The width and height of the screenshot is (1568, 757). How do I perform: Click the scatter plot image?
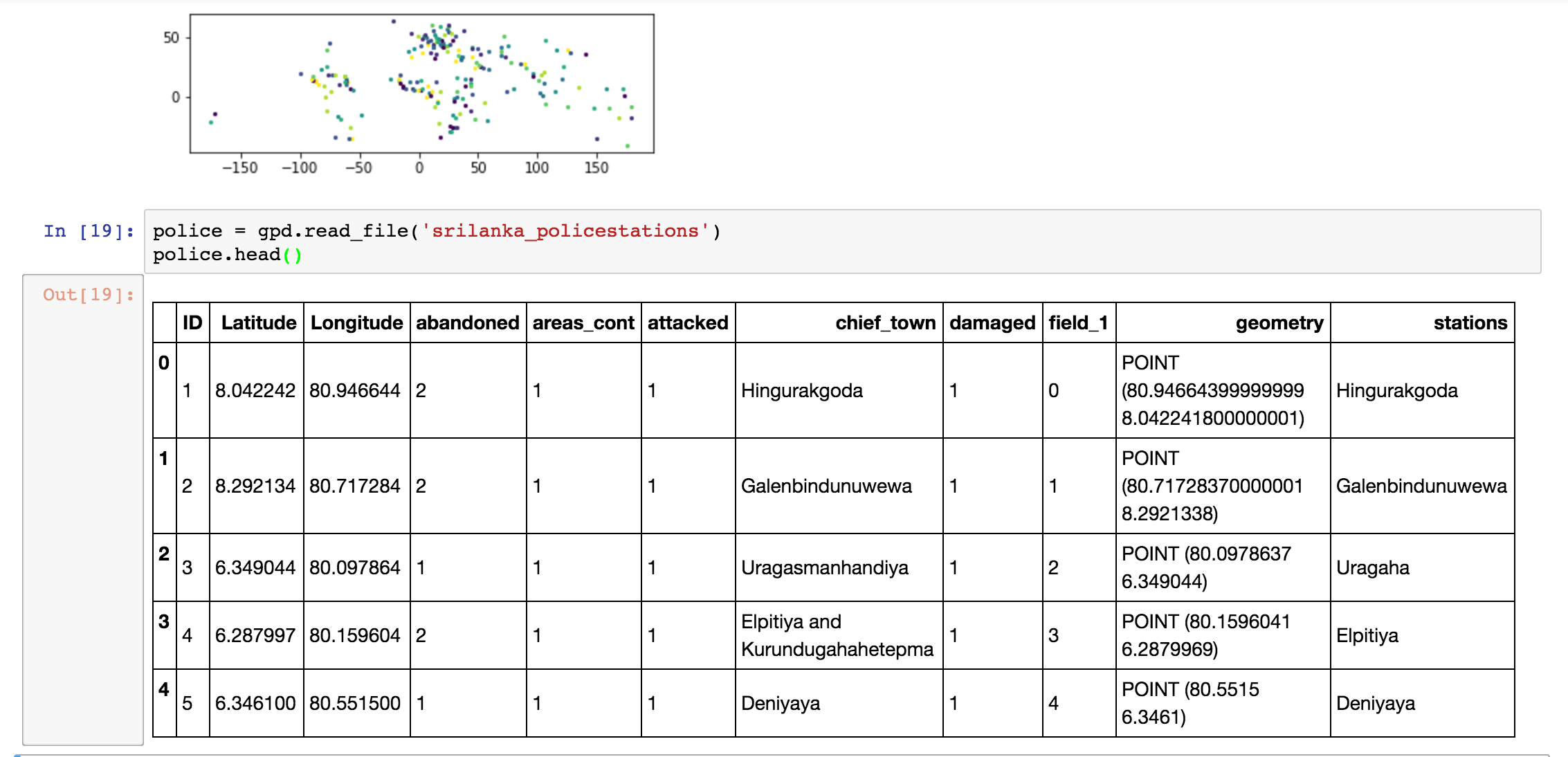click(x=421, y=84)
